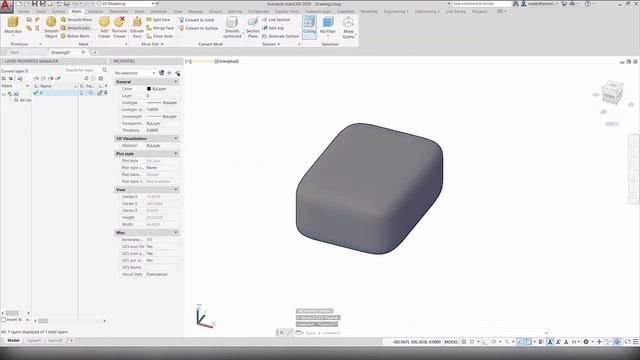Open the Start file tab
Image resolution: width=640 pixels, height=360 pixels.
coord(15,52)
